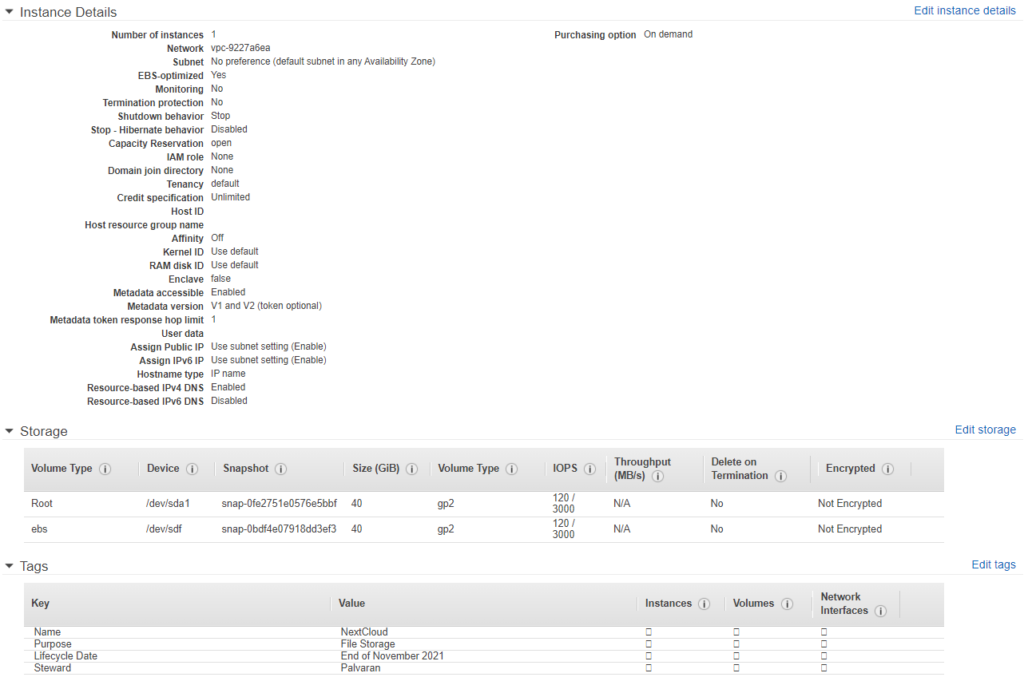Screen dimensions: 1024x681
Task: Click the On demand purchasing option value
Action: click(x=668, y=34)
